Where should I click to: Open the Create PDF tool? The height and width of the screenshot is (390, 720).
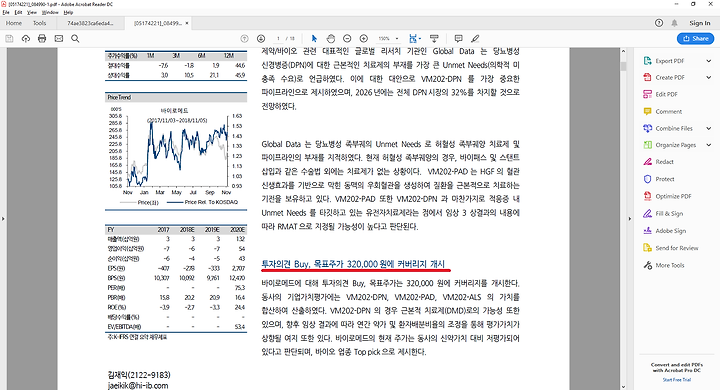point(669,78)
